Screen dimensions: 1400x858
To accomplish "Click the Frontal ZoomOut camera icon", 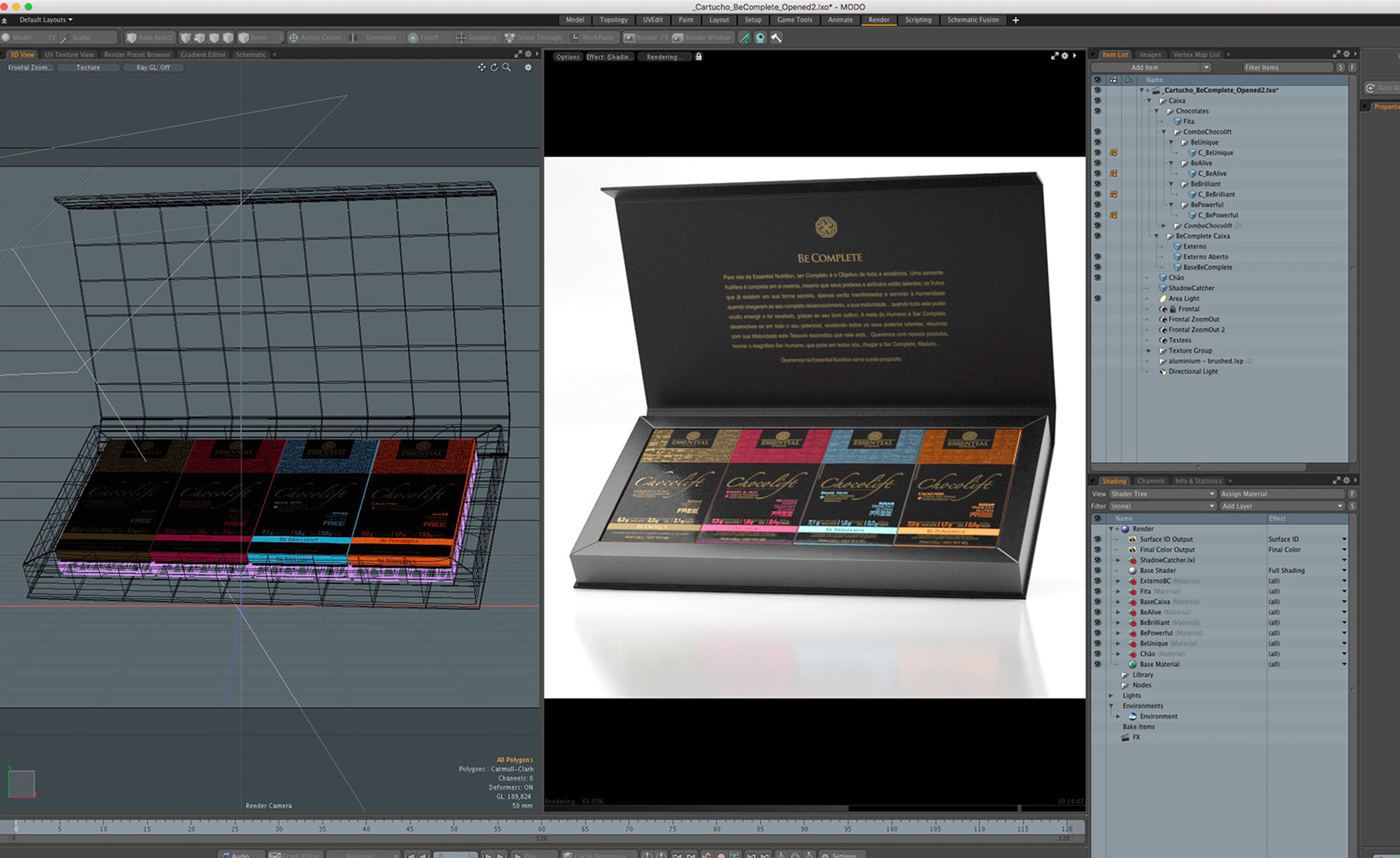I will click(1162, 319).
